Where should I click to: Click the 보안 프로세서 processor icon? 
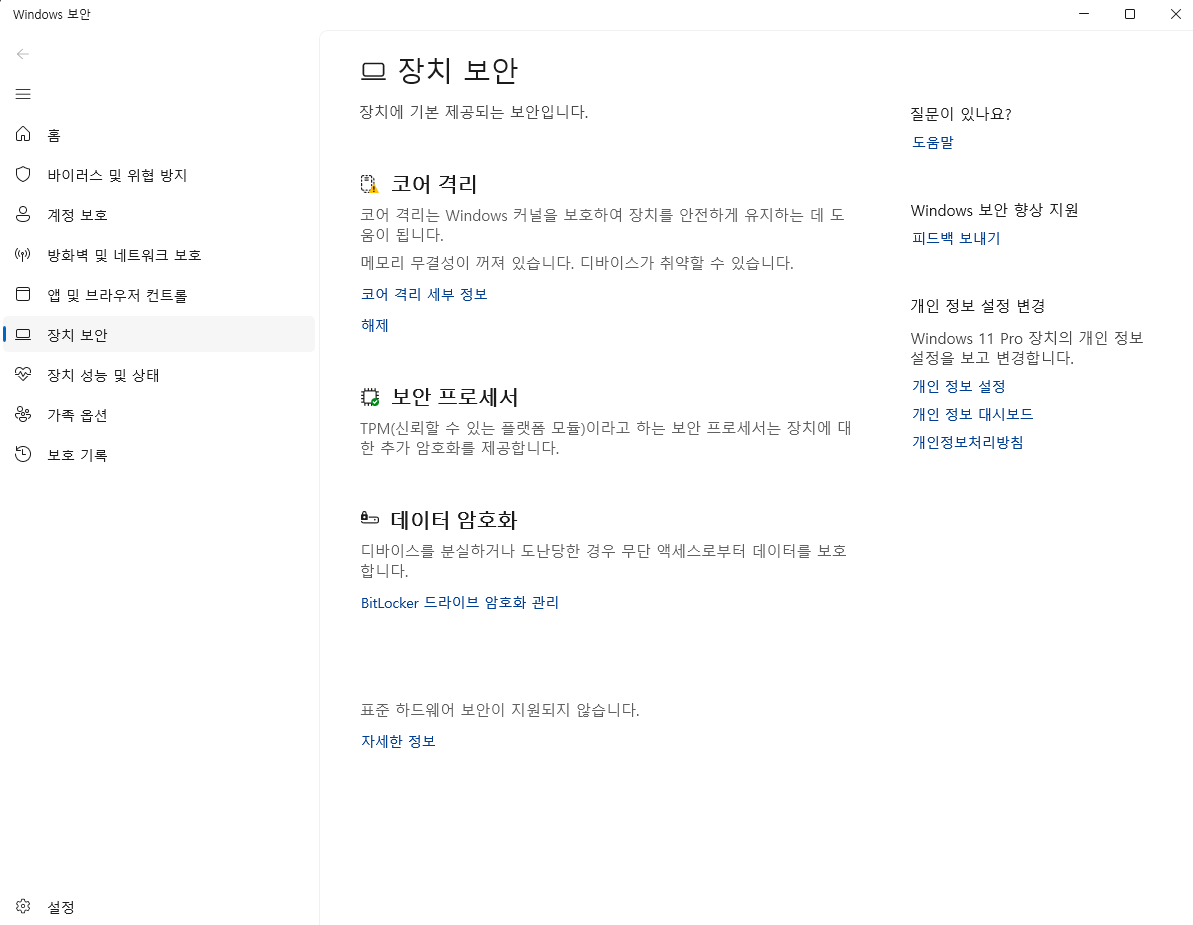(x=369, y=397)
